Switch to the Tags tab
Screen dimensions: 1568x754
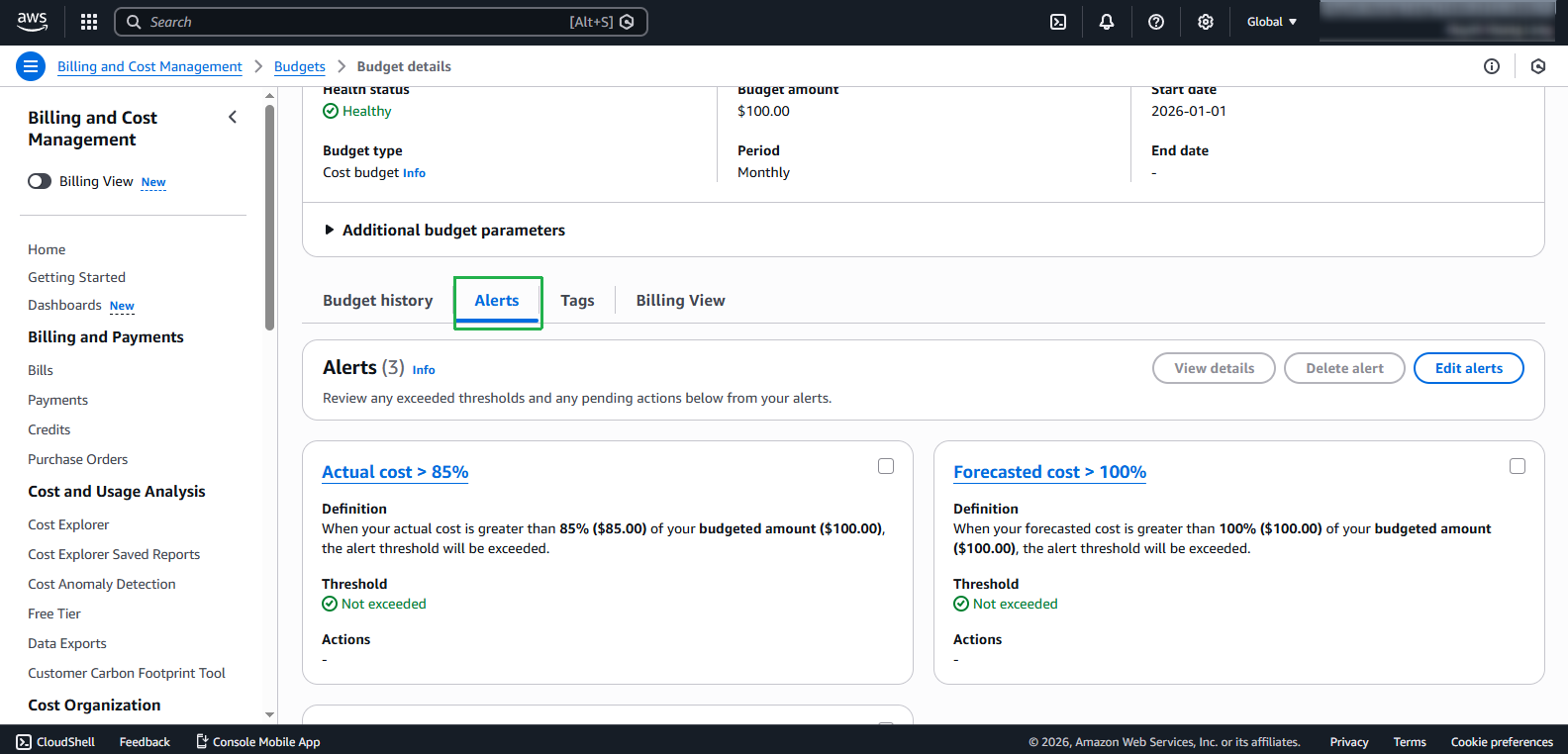click(577, 300)
